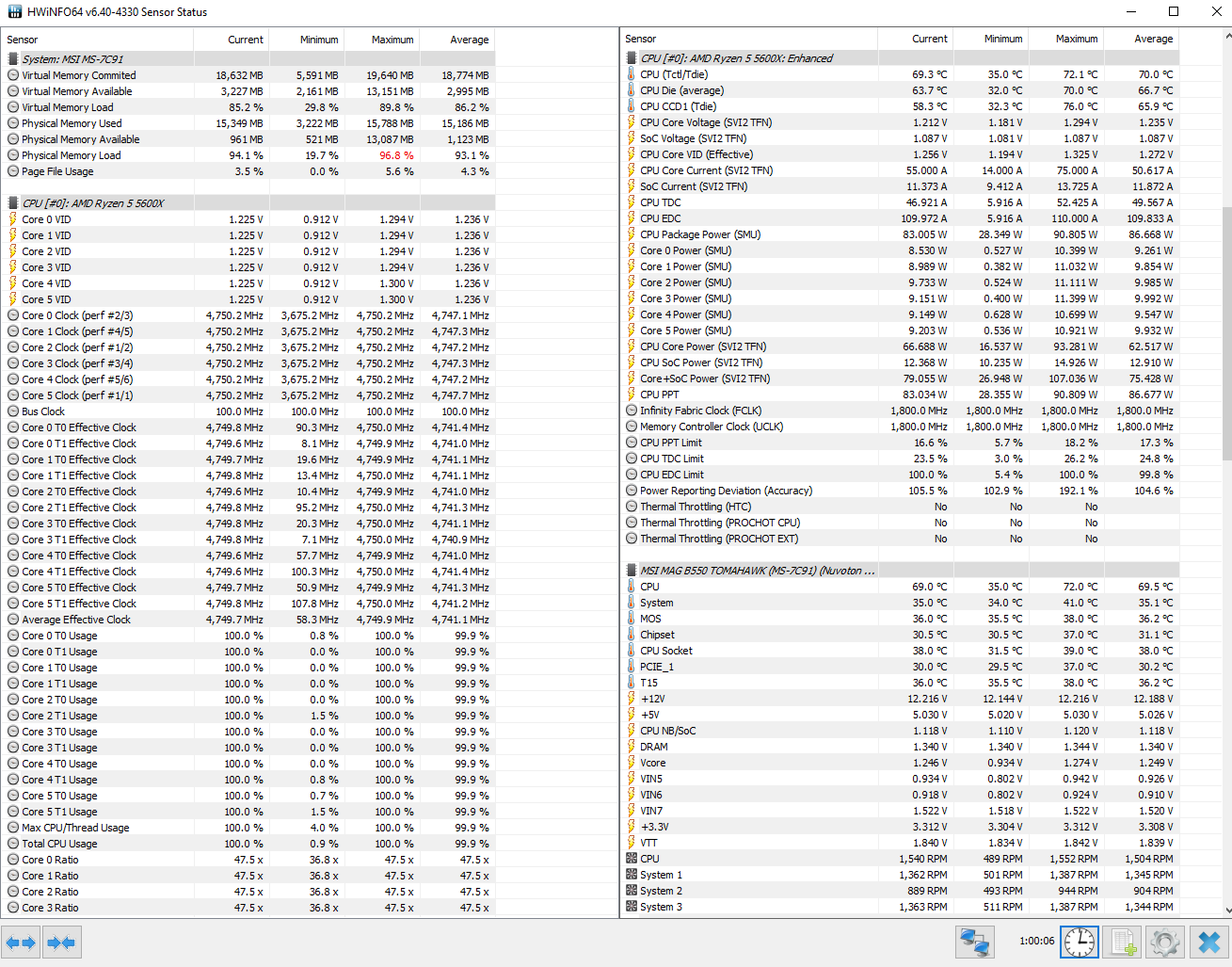
Task: Select the CPU NB/SoC voltage row
Action: tap(900, 731)
